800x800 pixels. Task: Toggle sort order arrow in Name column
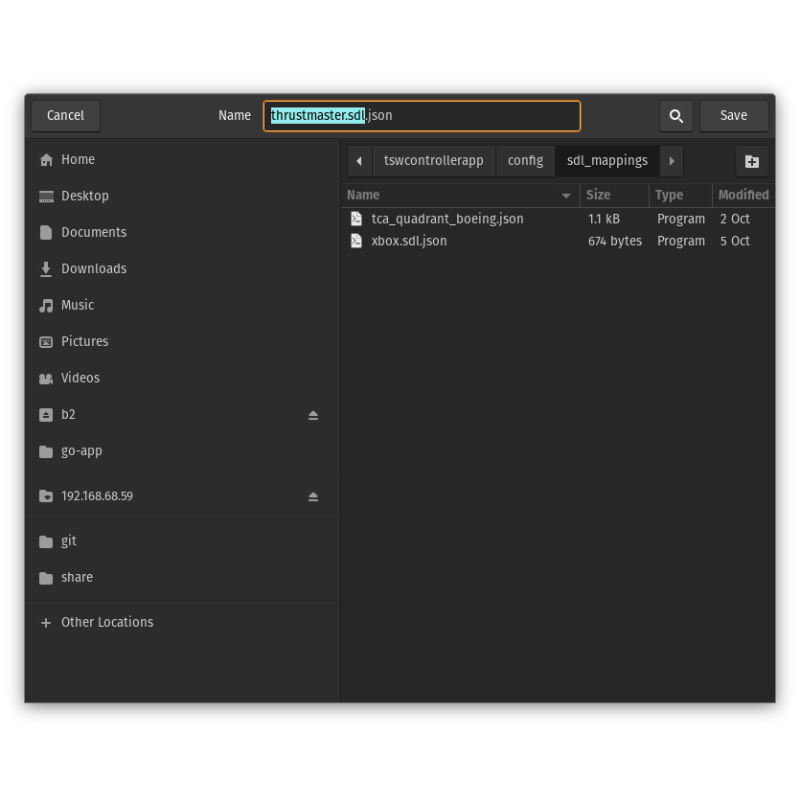(566, 195)
